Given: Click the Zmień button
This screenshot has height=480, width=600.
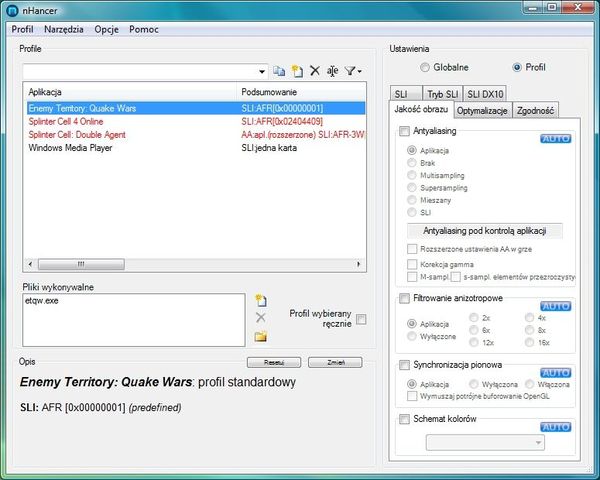Looking at the screenshot, I should point(335,362).
